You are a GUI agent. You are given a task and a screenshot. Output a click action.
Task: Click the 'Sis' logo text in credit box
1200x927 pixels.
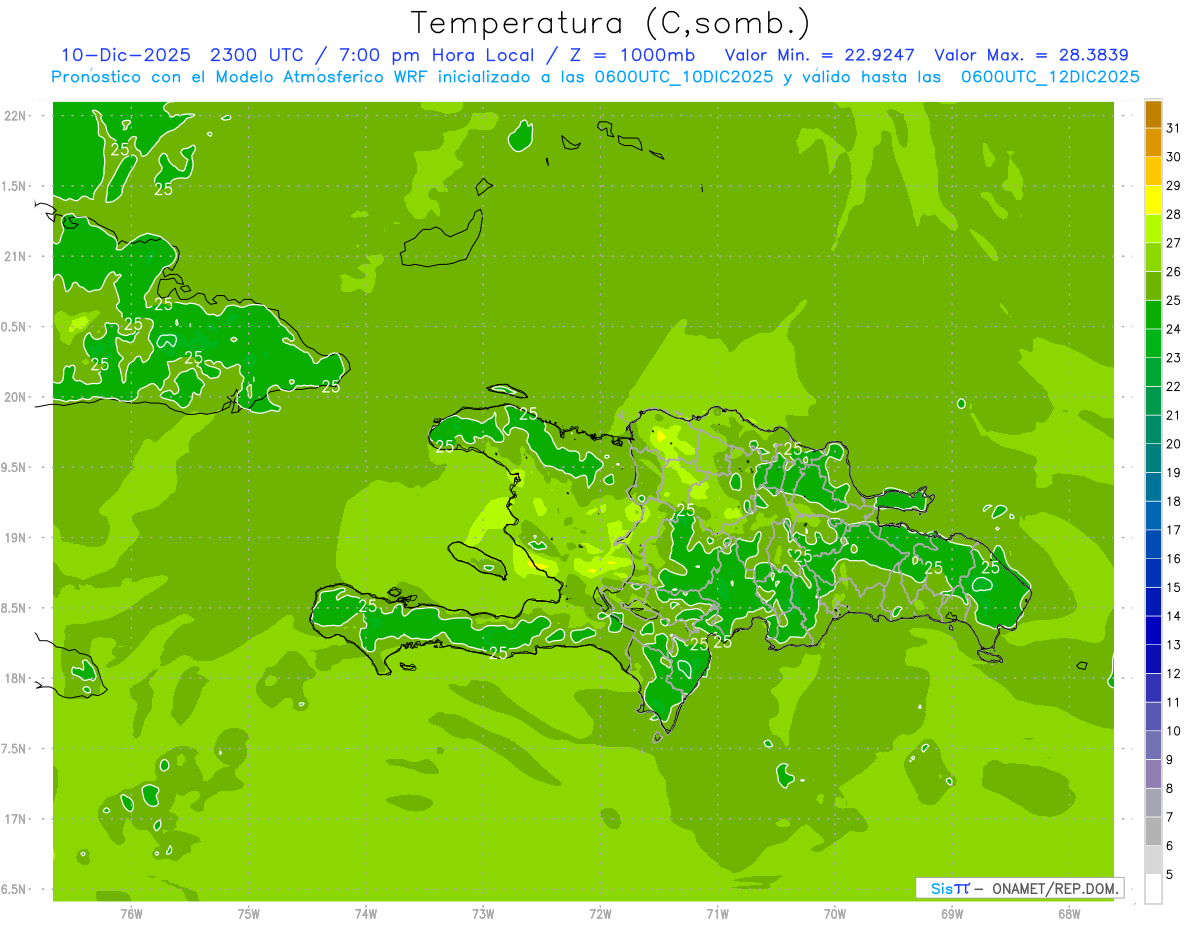pos(942,888)
